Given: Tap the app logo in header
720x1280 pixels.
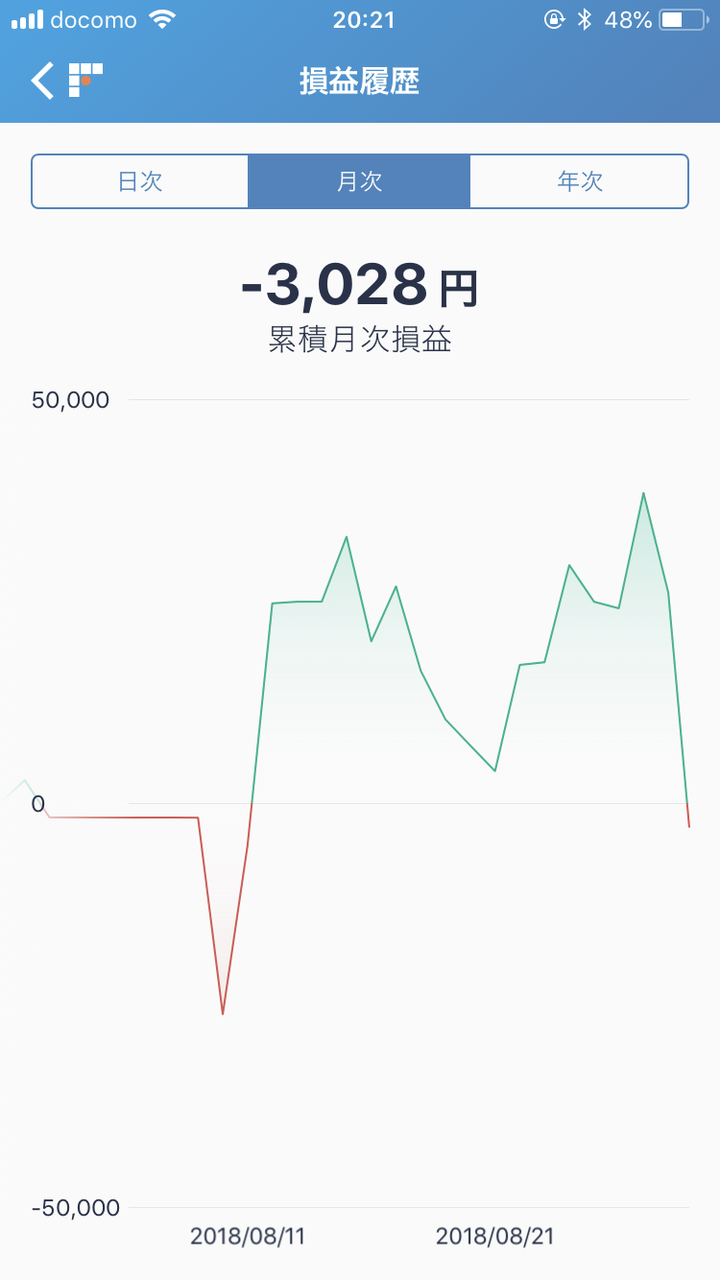Looking at the screenshot, I should click(86, 79).
